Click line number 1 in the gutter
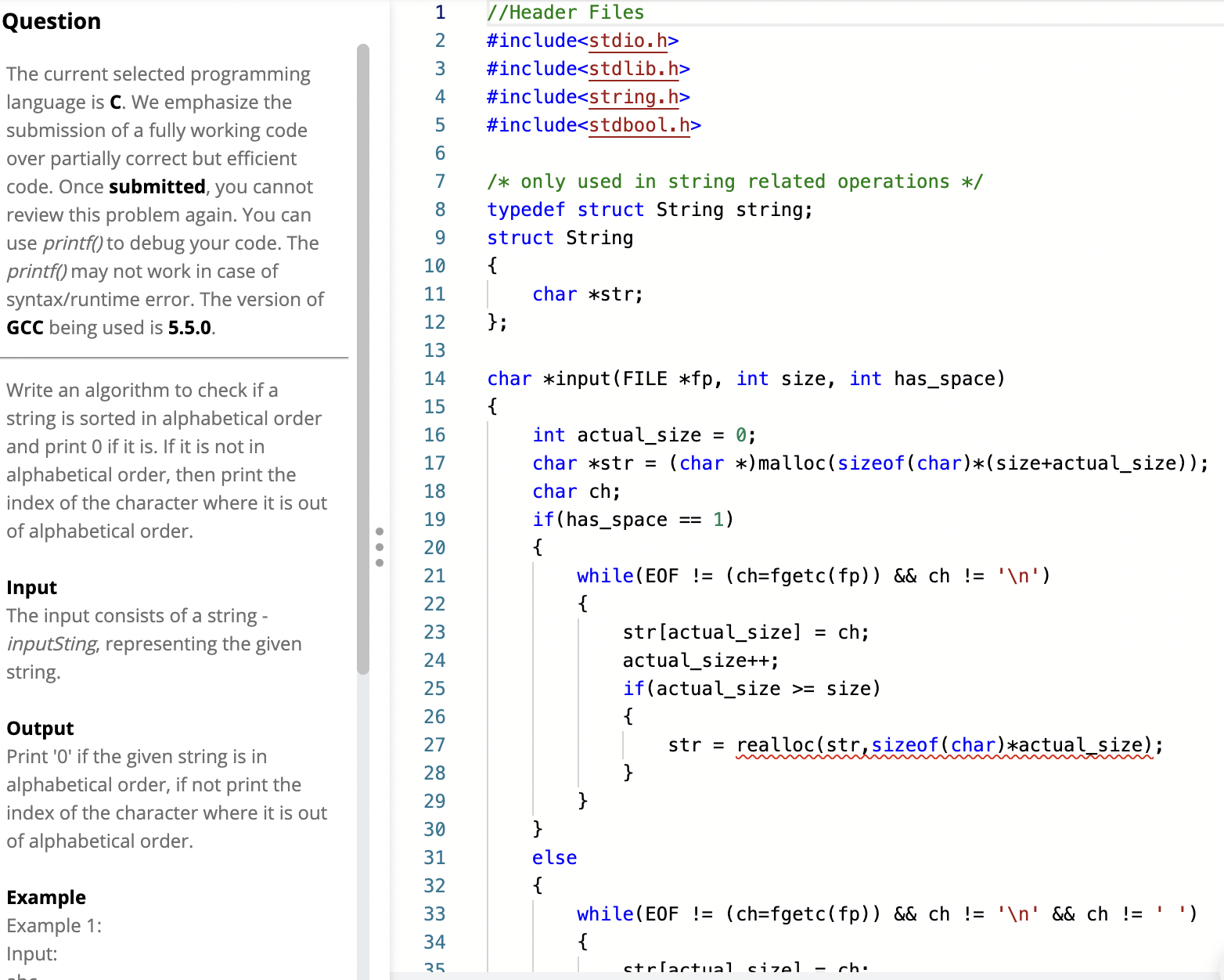Image resolution: width=1224 pixels, height=980 pixels. [440, 13]
